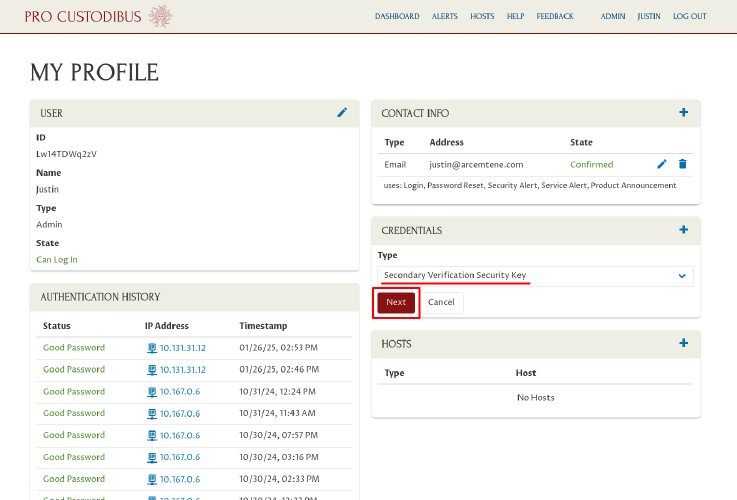Click the Next button in Credentials
The width and height of the screenshot is (737, 500).
pos(396,303)
